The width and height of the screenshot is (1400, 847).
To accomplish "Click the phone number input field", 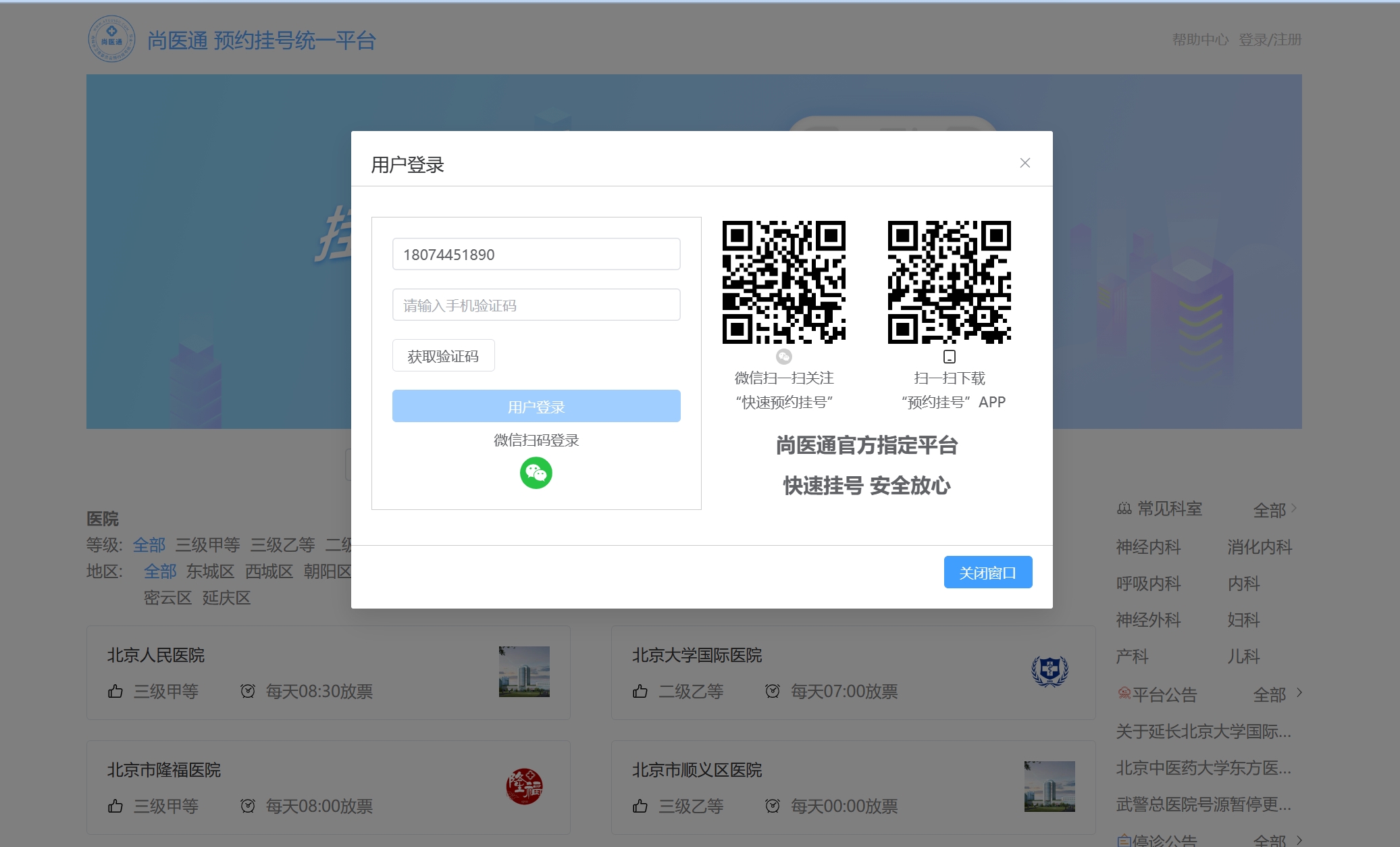I will 536,254.
